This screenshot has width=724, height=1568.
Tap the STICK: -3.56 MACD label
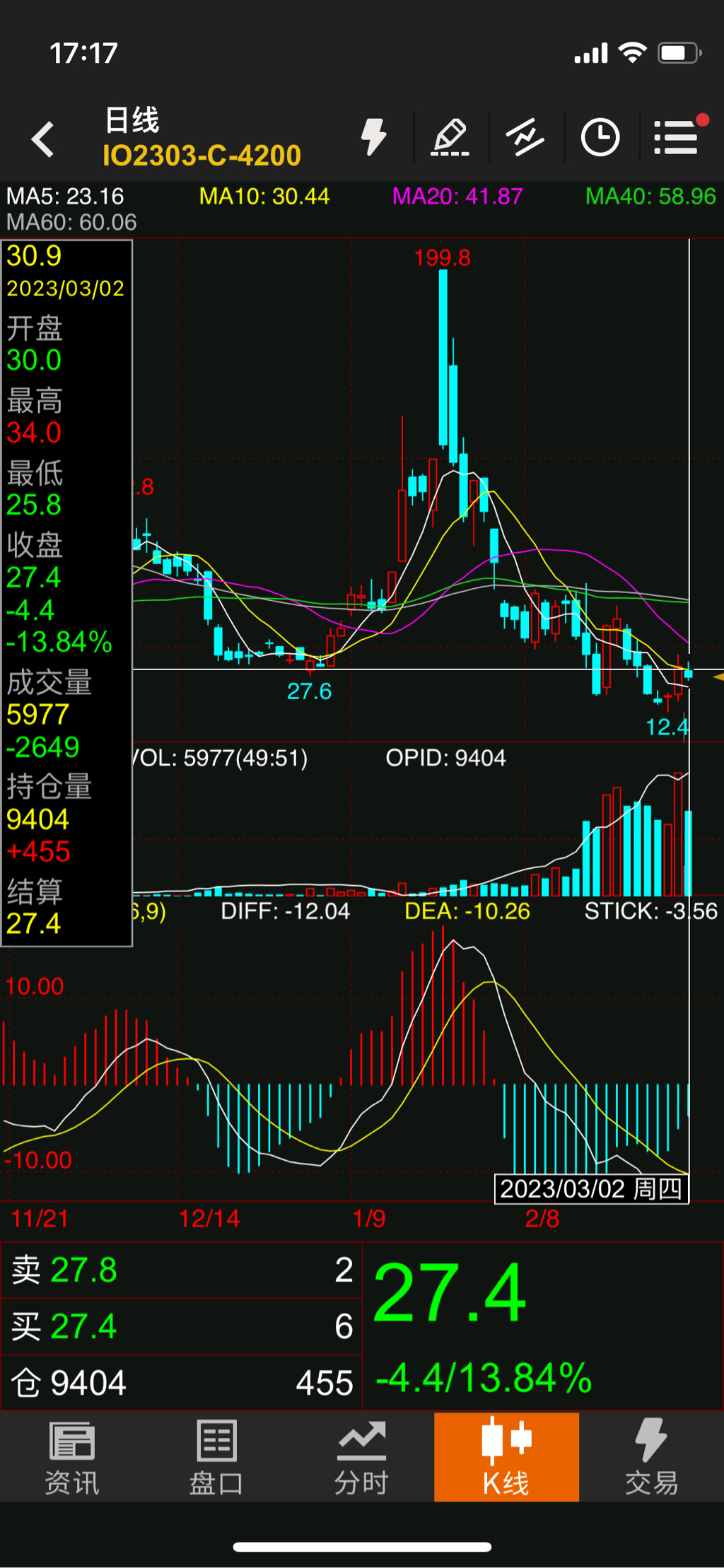coord(651,911)
